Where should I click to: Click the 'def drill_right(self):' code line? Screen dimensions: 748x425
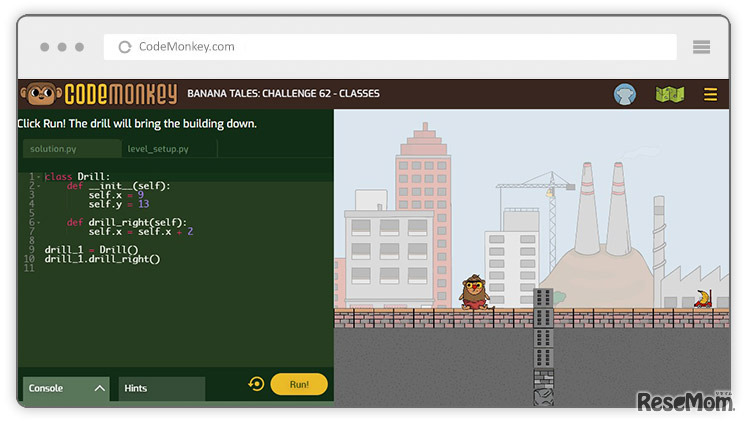click(x=127, y=223)
